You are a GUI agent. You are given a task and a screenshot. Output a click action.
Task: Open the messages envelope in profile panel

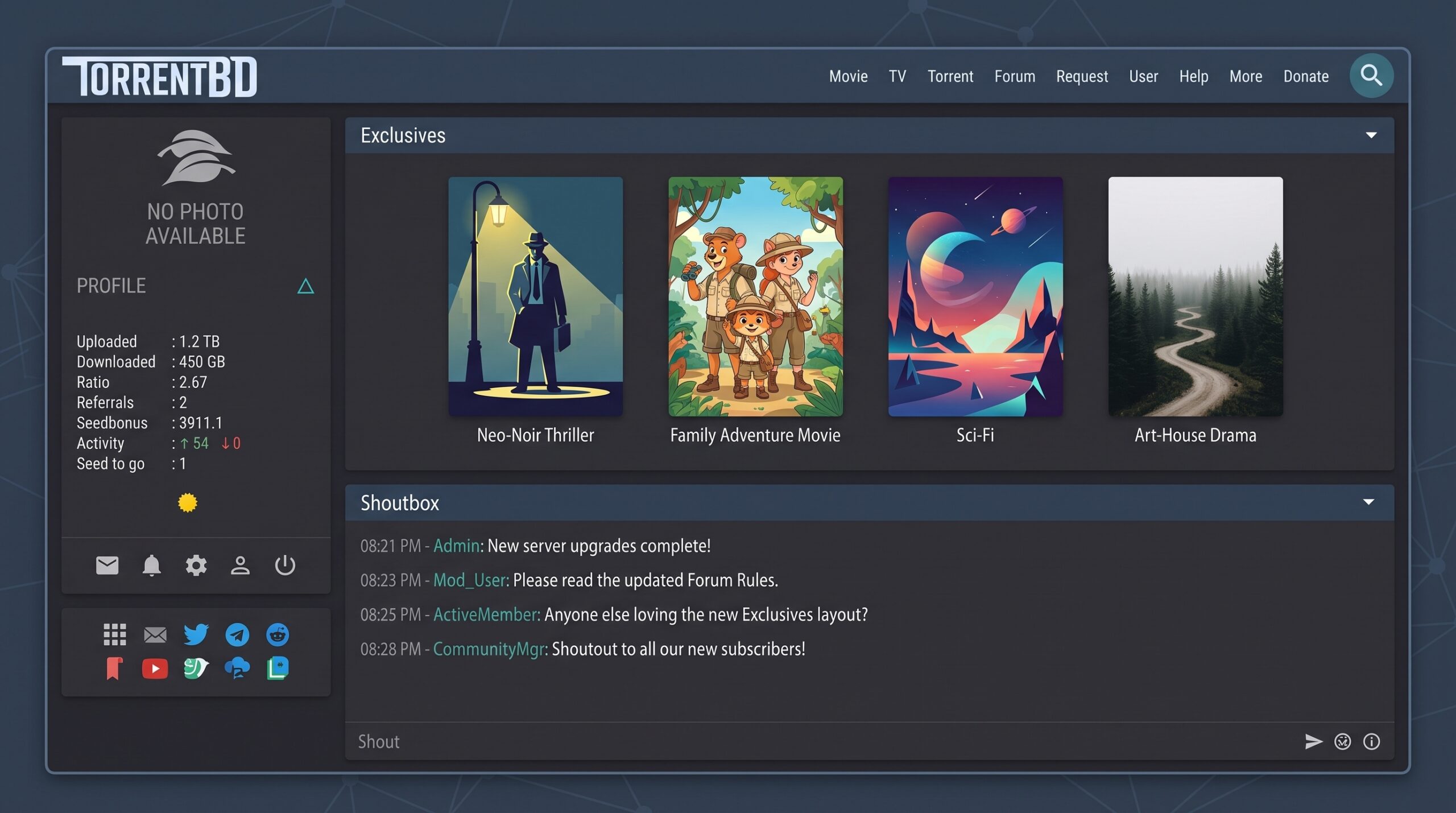(107, 566)
